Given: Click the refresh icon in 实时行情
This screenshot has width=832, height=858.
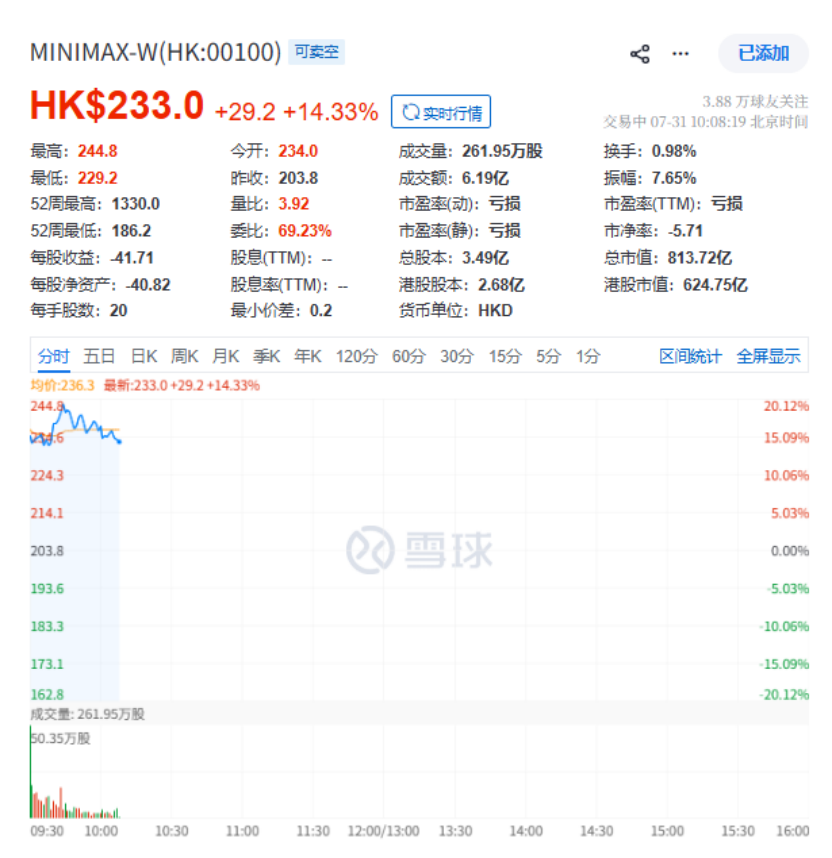Looking at the screenshot, I should click(x=411, y=112).
